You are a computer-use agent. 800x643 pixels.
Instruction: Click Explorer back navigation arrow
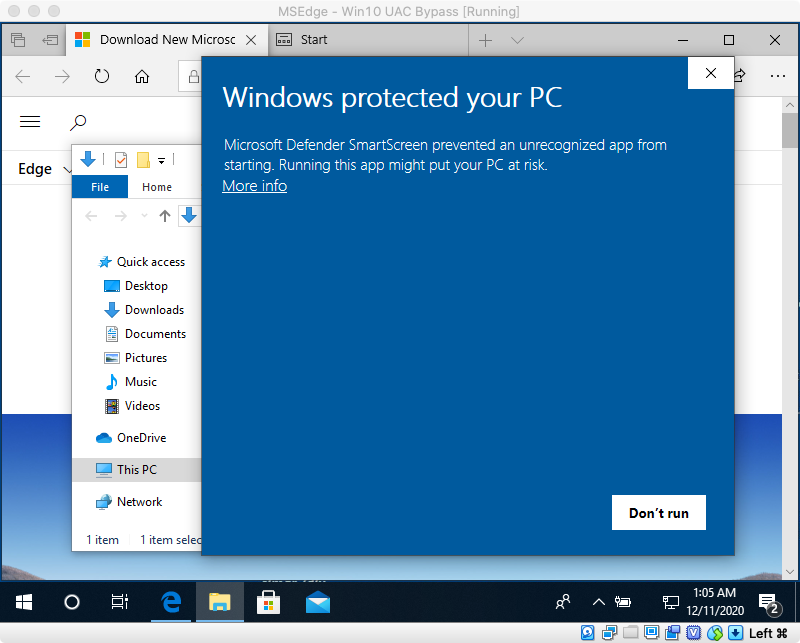(91, 216)
